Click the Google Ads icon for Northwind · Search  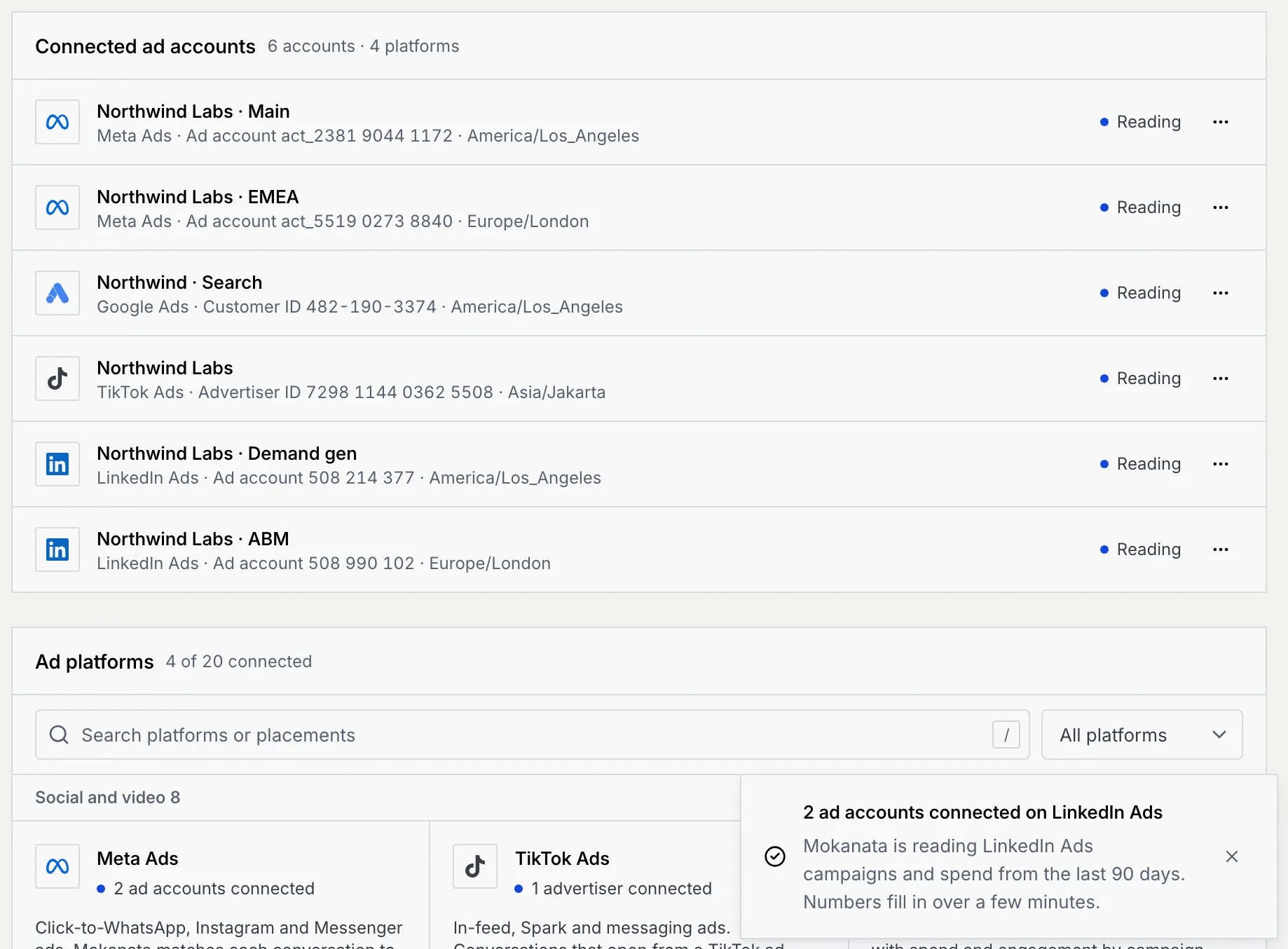point(57,293)
